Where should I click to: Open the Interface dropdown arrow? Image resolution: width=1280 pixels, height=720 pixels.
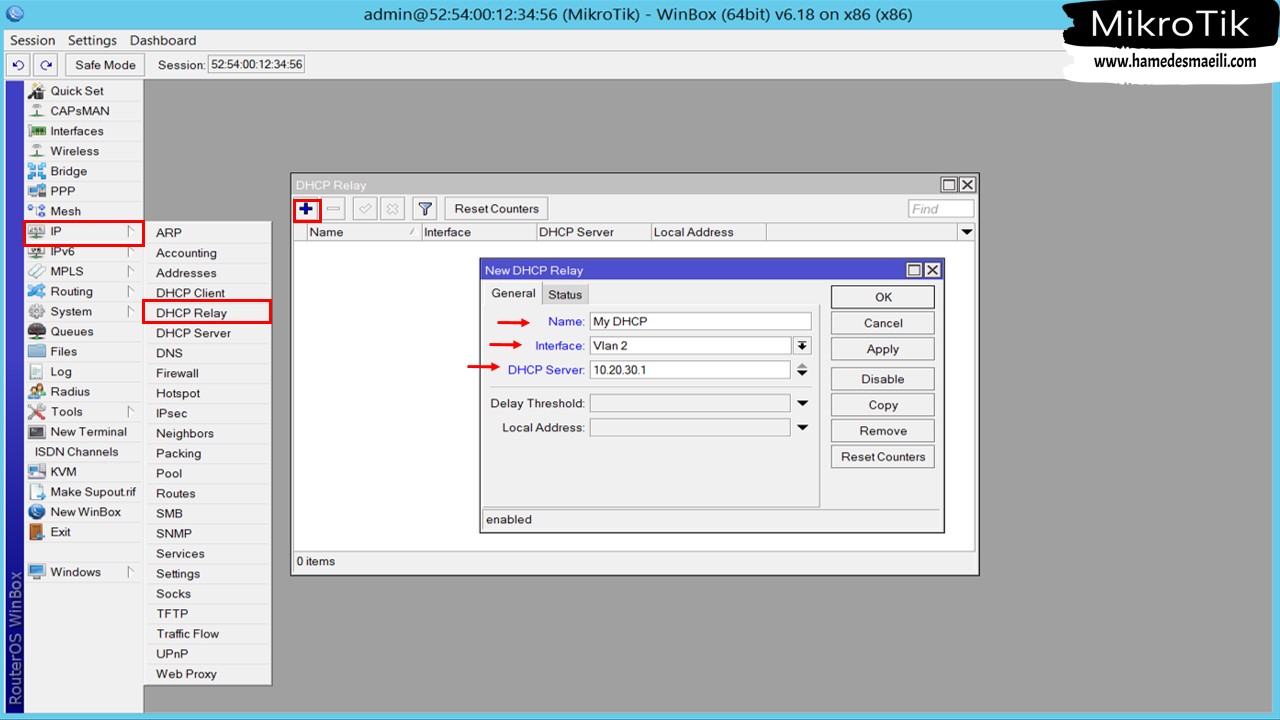[802, 345]
